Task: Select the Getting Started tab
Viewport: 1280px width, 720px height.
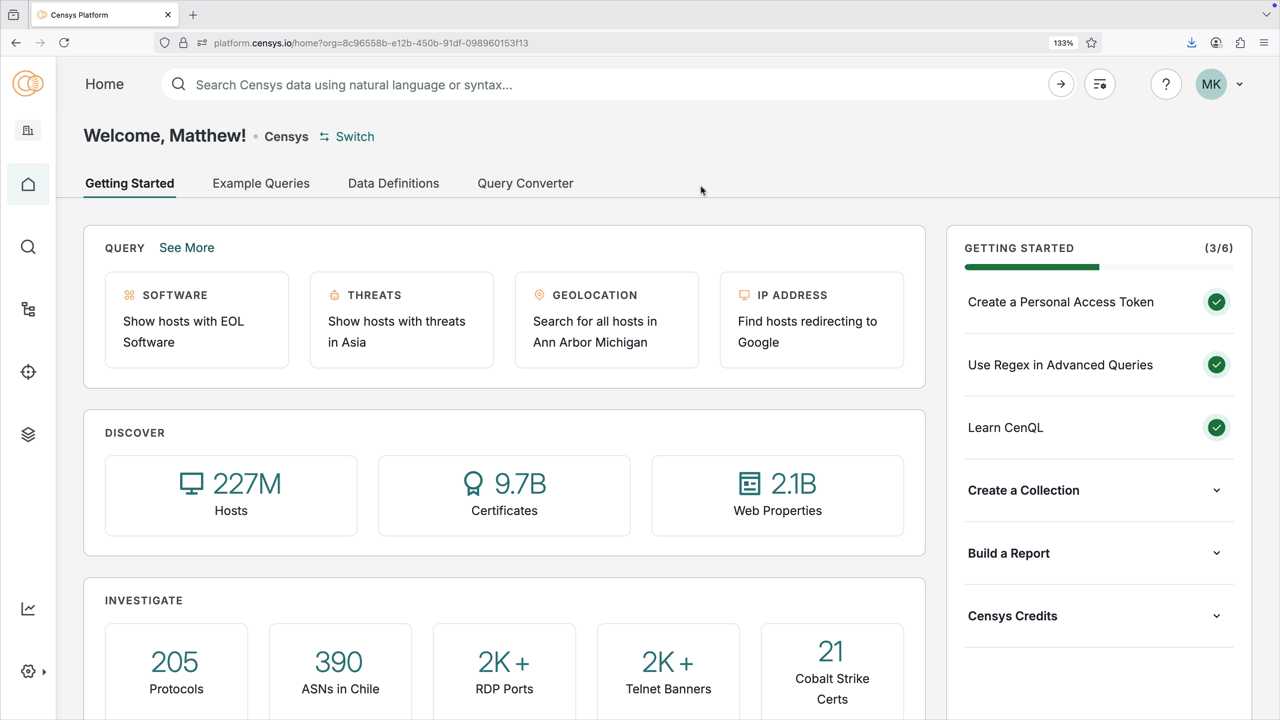Action: click(x=130, y=183)
